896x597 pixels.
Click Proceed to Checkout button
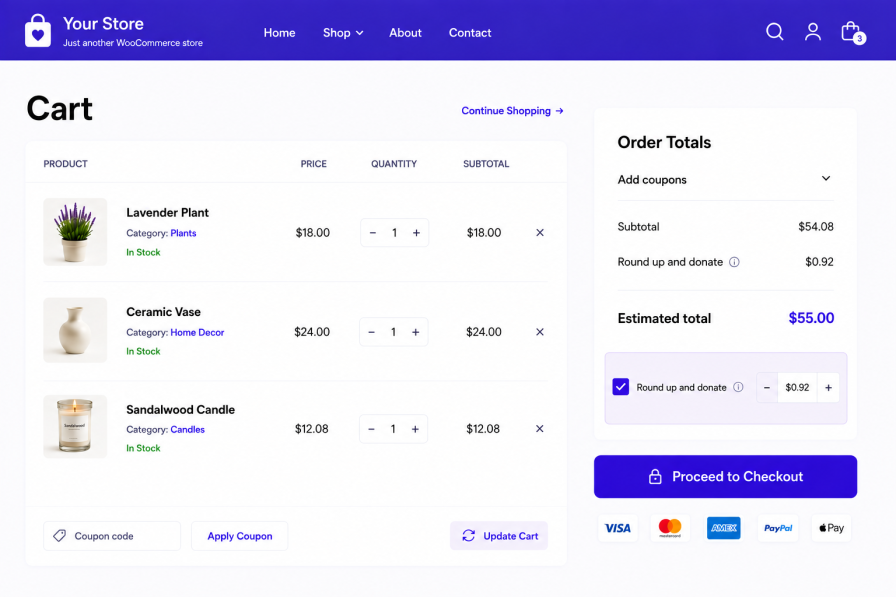(x=725, y=476)
